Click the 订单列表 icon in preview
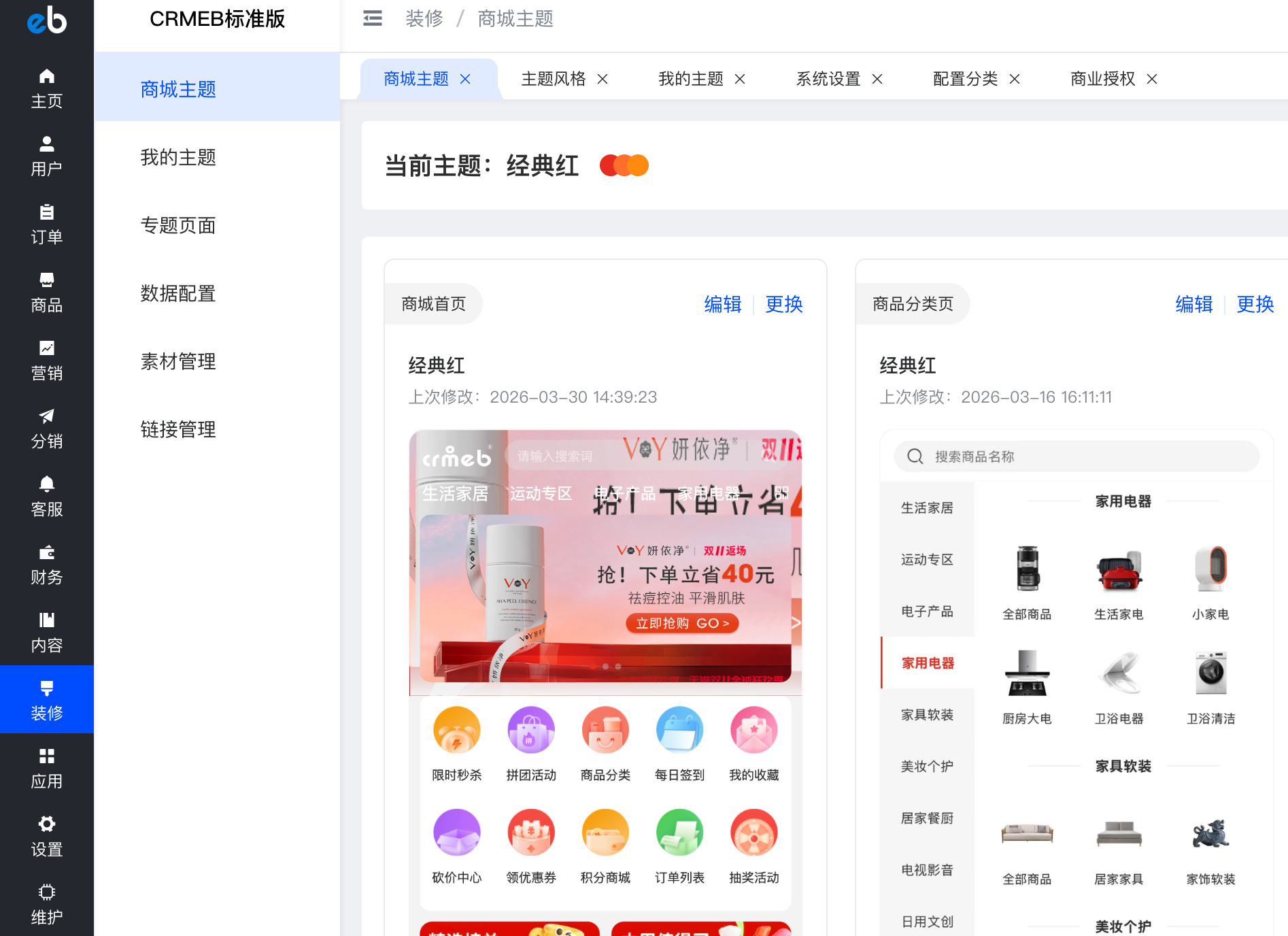This screenshot has height=936, width=1288. coord(679,832)
